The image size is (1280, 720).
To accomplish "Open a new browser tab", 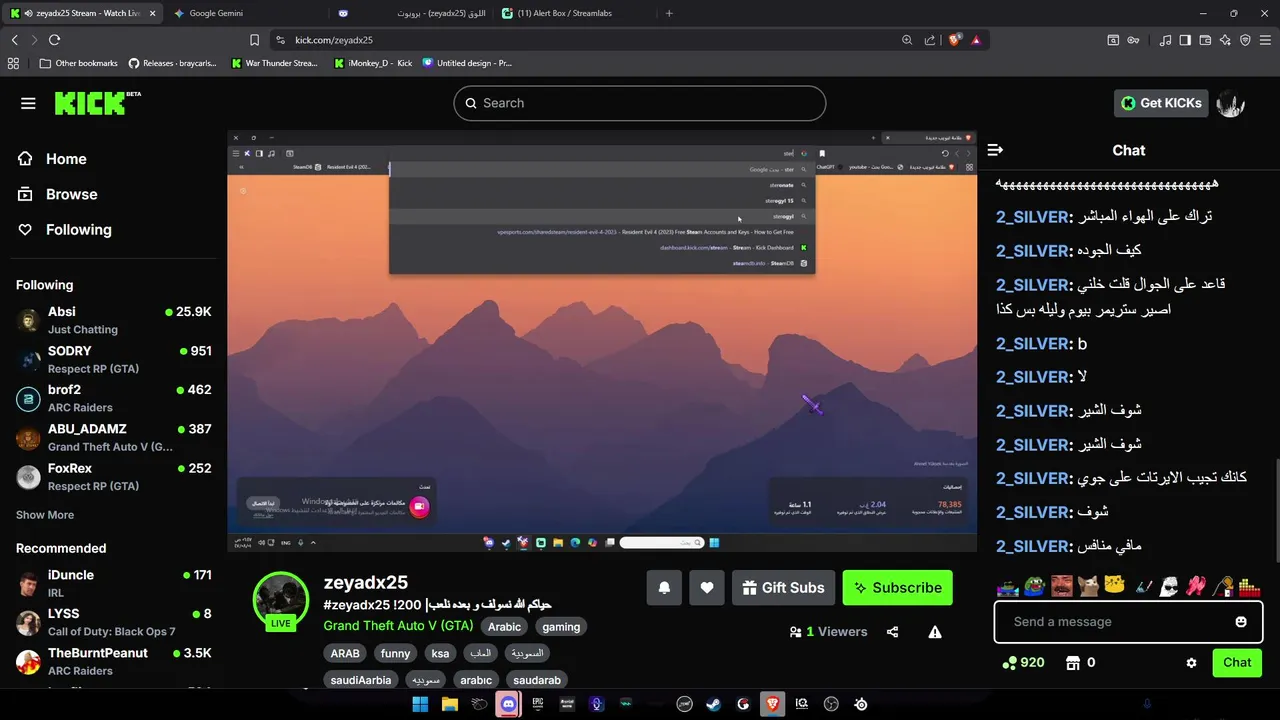I will (x=669, y=13).
